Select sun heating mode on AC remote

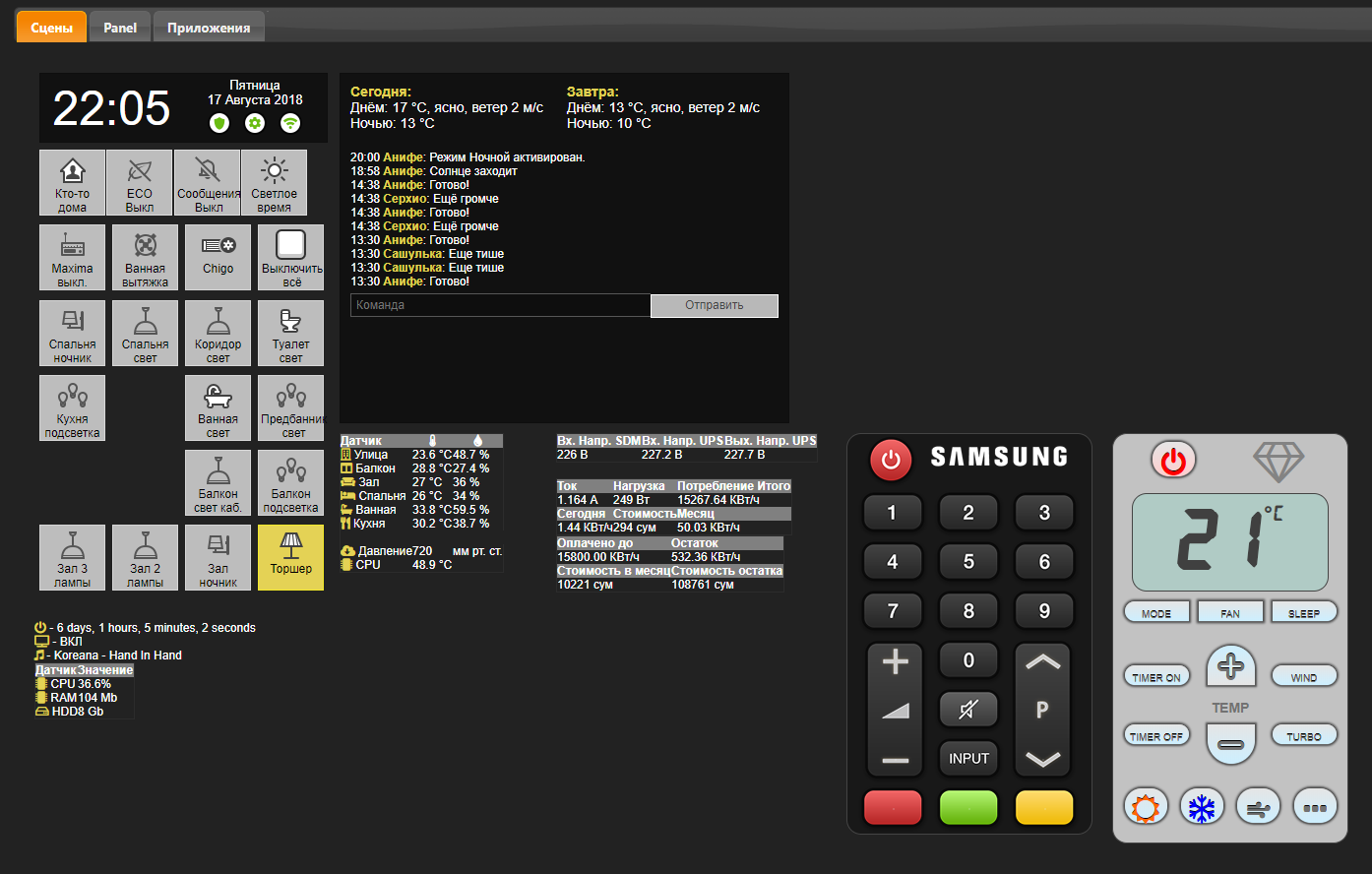(1146, 808)
